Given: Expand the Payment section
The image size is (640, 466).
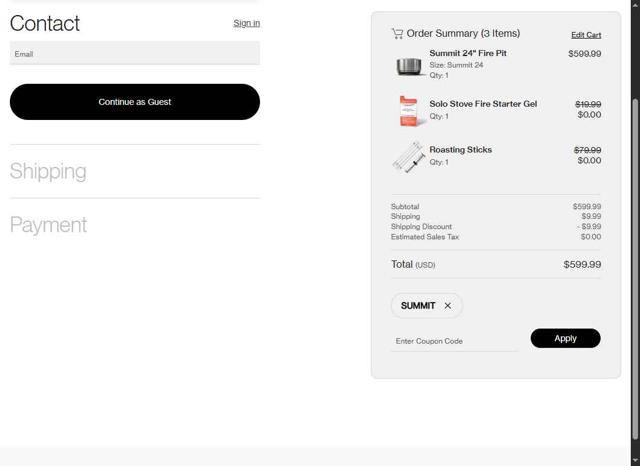Looking at the screenshot, I should tap(48, 225).
